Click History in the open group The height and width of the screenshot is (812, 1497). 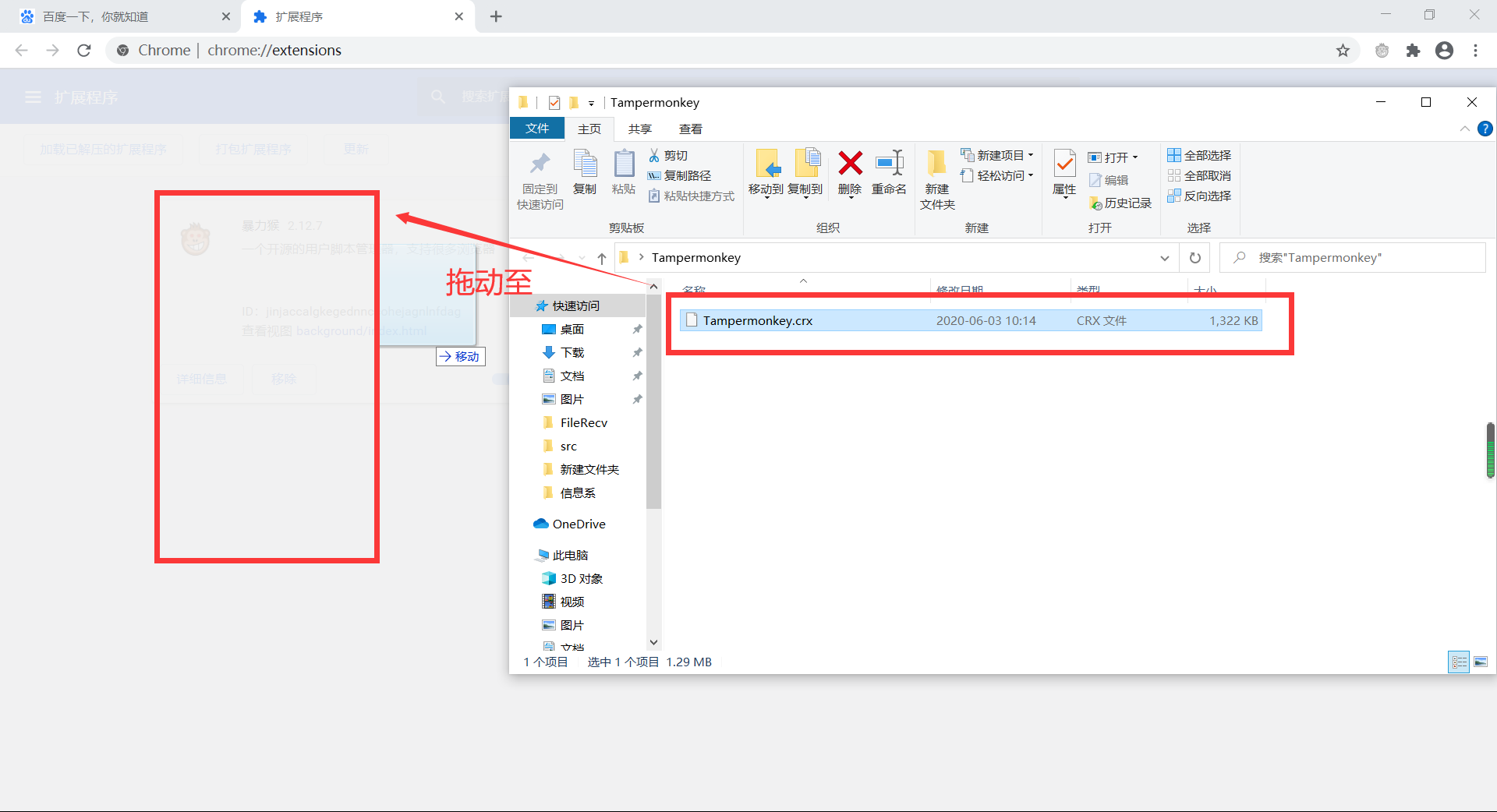click(x=1120, y=203)
